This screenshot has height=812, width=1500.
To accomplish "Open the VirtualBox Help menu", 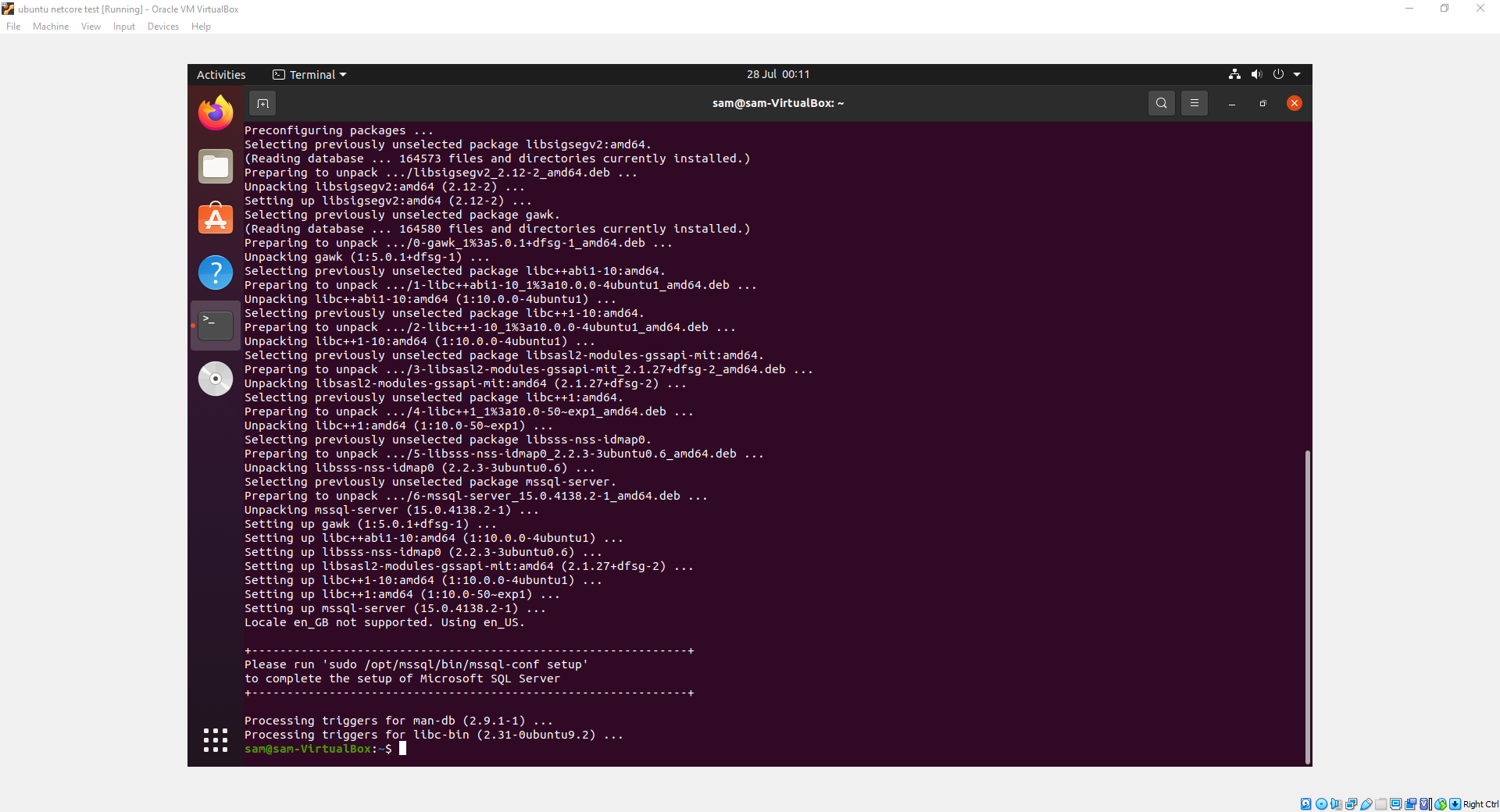I will [201, 27].
